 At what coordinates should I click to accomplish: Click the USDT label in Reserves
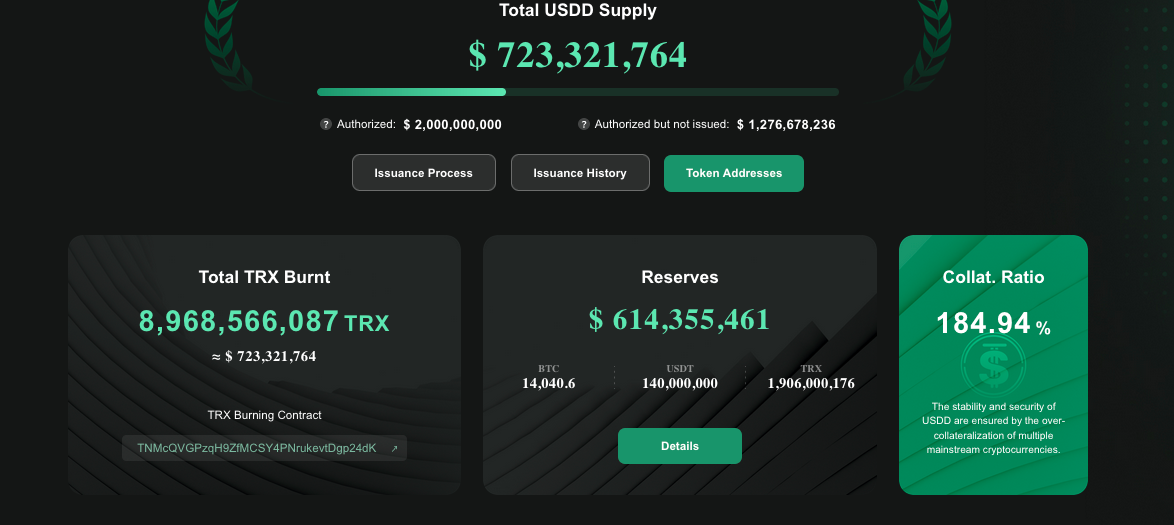pyautogui.click(x=680, y=368)
